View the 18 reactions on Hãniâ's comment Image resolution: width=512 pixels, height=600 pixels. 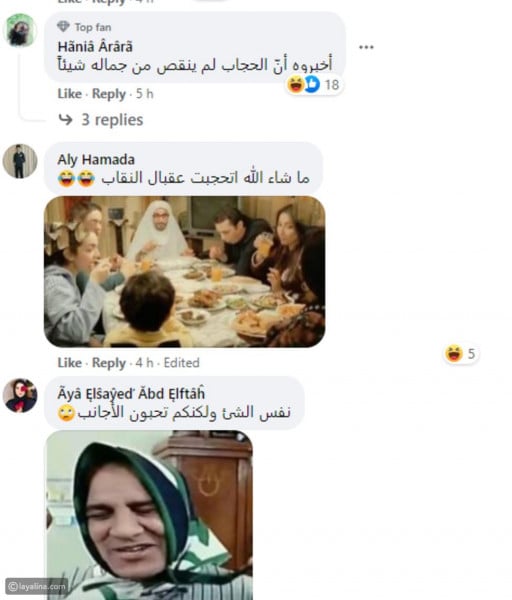[x=313, y=85]
